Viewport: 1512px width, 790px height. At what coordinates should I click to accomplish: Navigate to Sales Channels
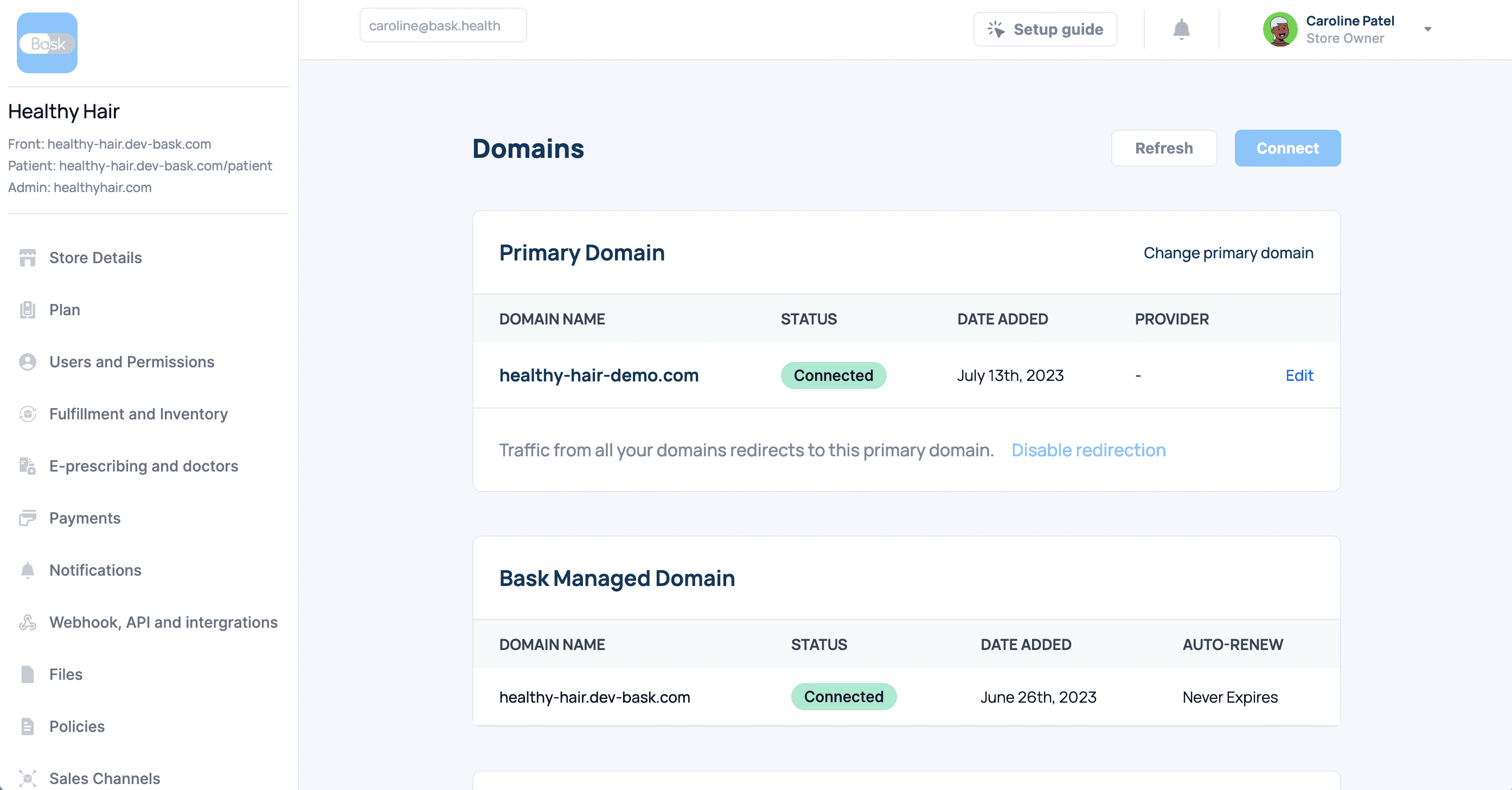click(105, 778)
